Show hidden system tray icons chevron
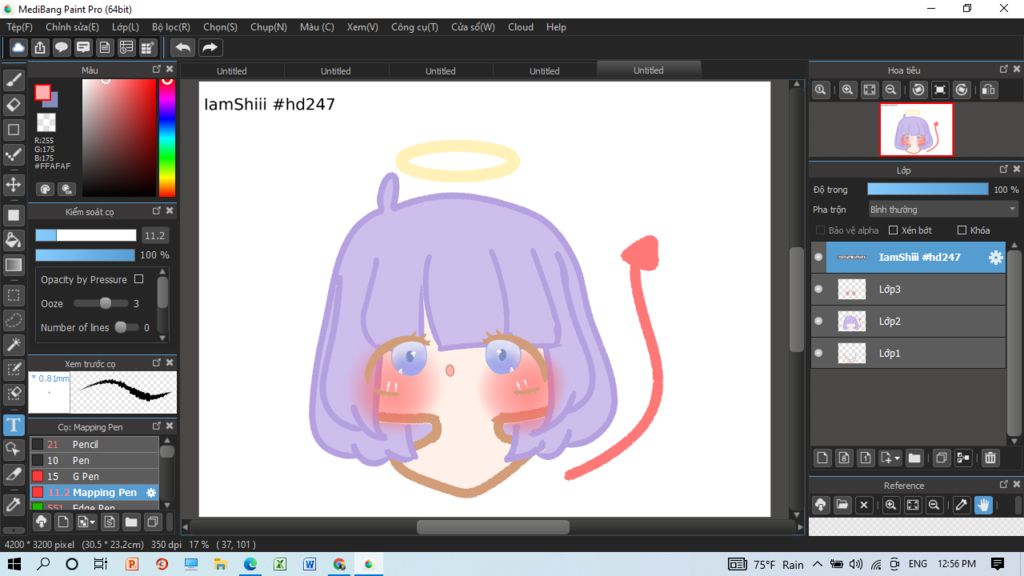The height and width of the screenshot is (576, 1024). tap(817, 564)
